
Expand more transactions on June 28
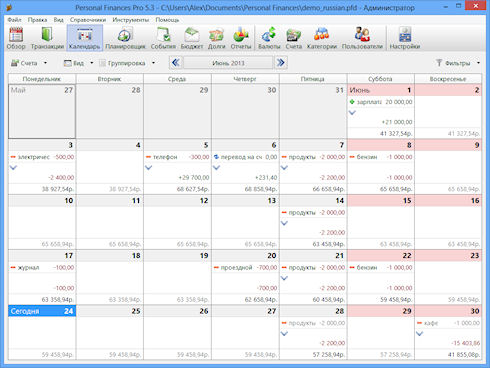click(x=284, y=333)
